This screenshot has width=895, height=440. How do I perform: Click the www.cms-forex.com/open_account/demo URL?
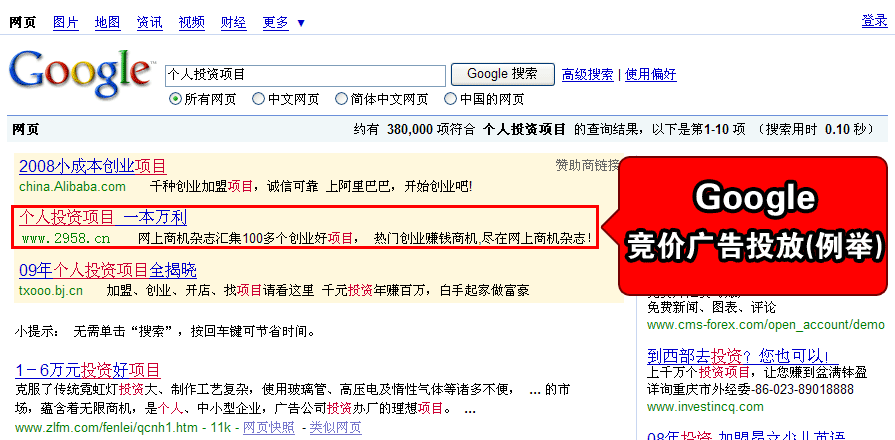(x=766, y=325)
